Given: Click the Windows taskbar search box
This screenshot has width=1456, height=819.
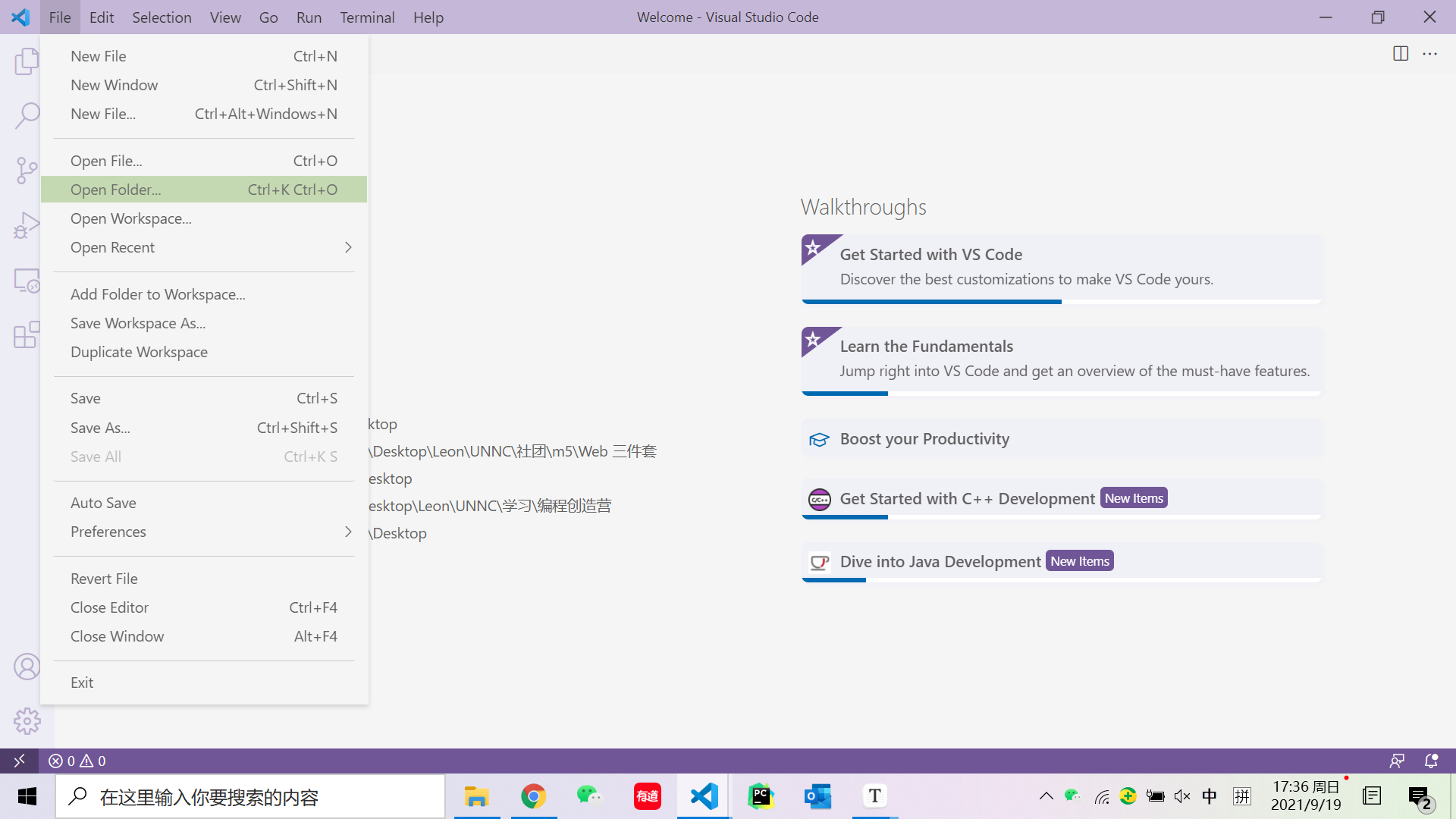Looking at the screenshot, I should [250, 797].
